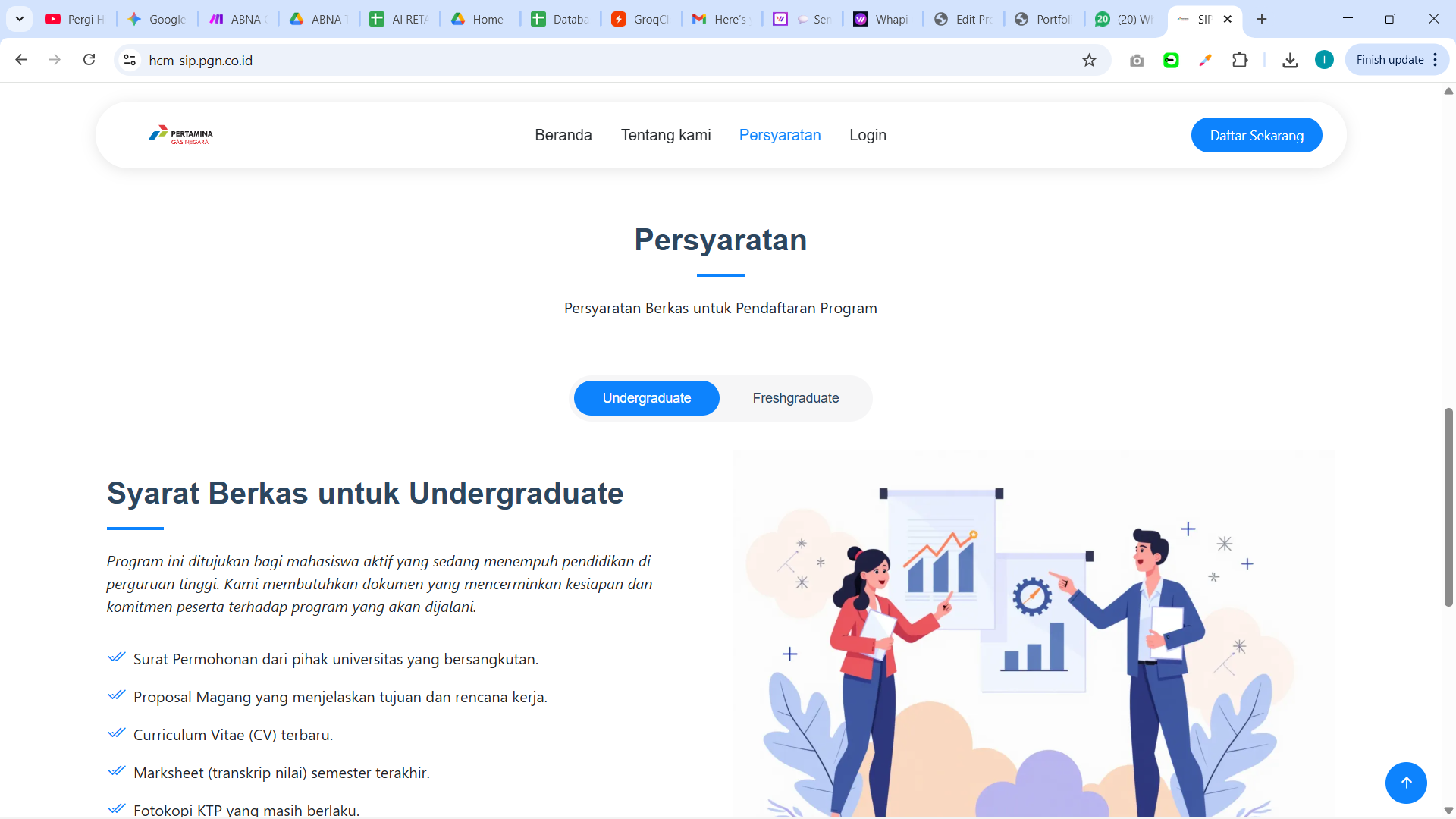Open the Here's Gmail tab
The image size is (1456, 819).
722,19
